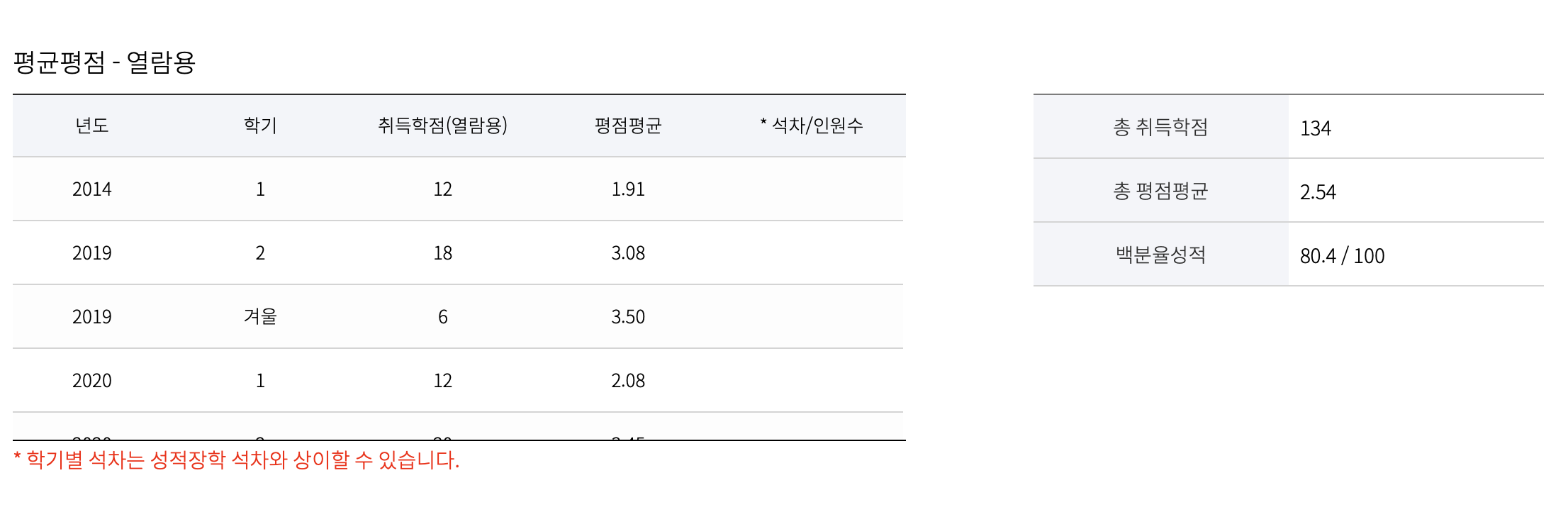Click the 평점평균 column header
This screenshot has height=512, width=1568.
click(x=628, y=126)
